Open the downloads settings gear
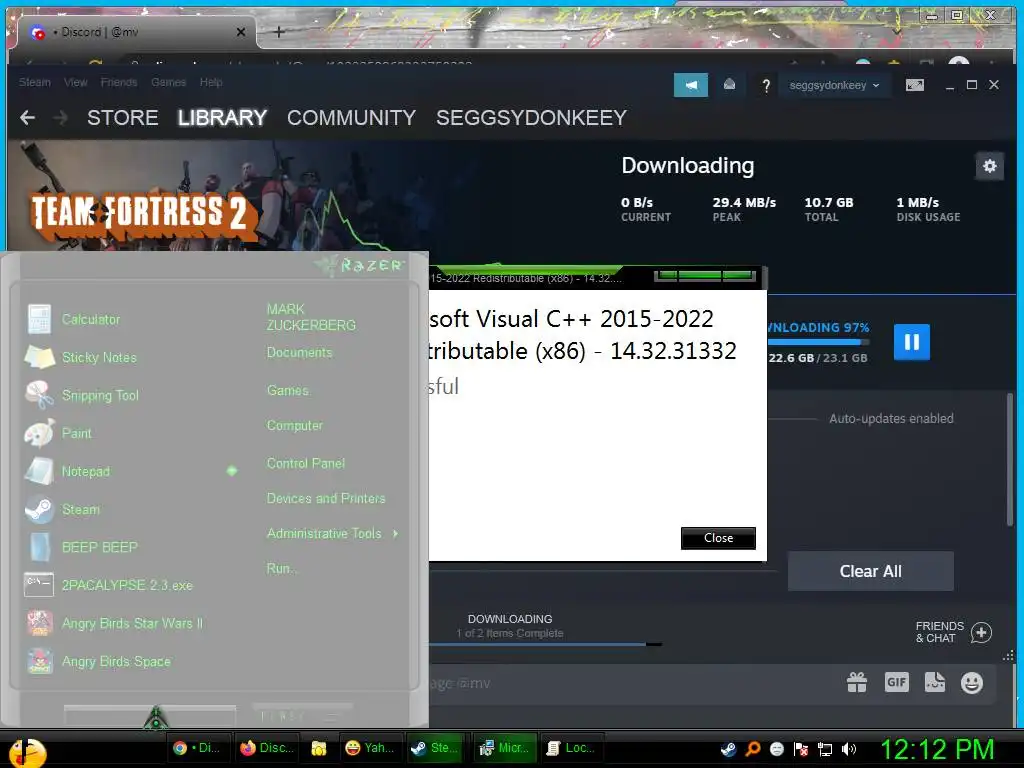 [x=989, y=166]
